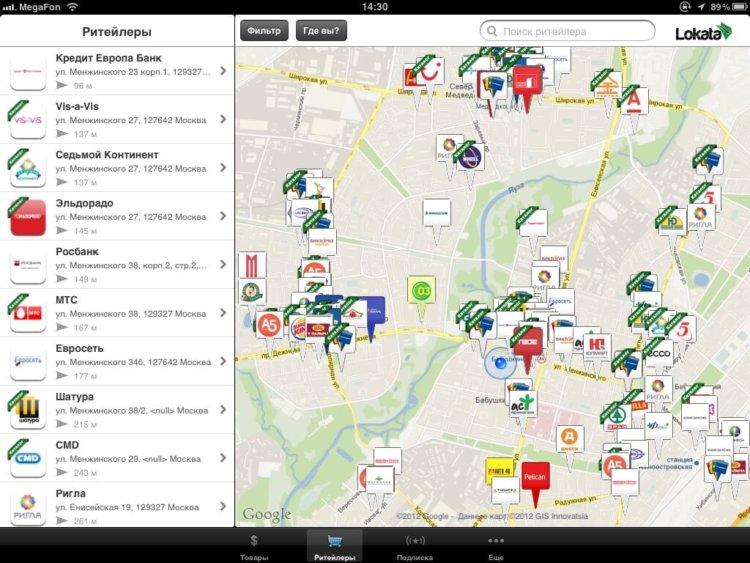Viewport: 750px width, 563px height.
Task: Tap the Росбанк logo in list
Action: (x=28, y=265)
